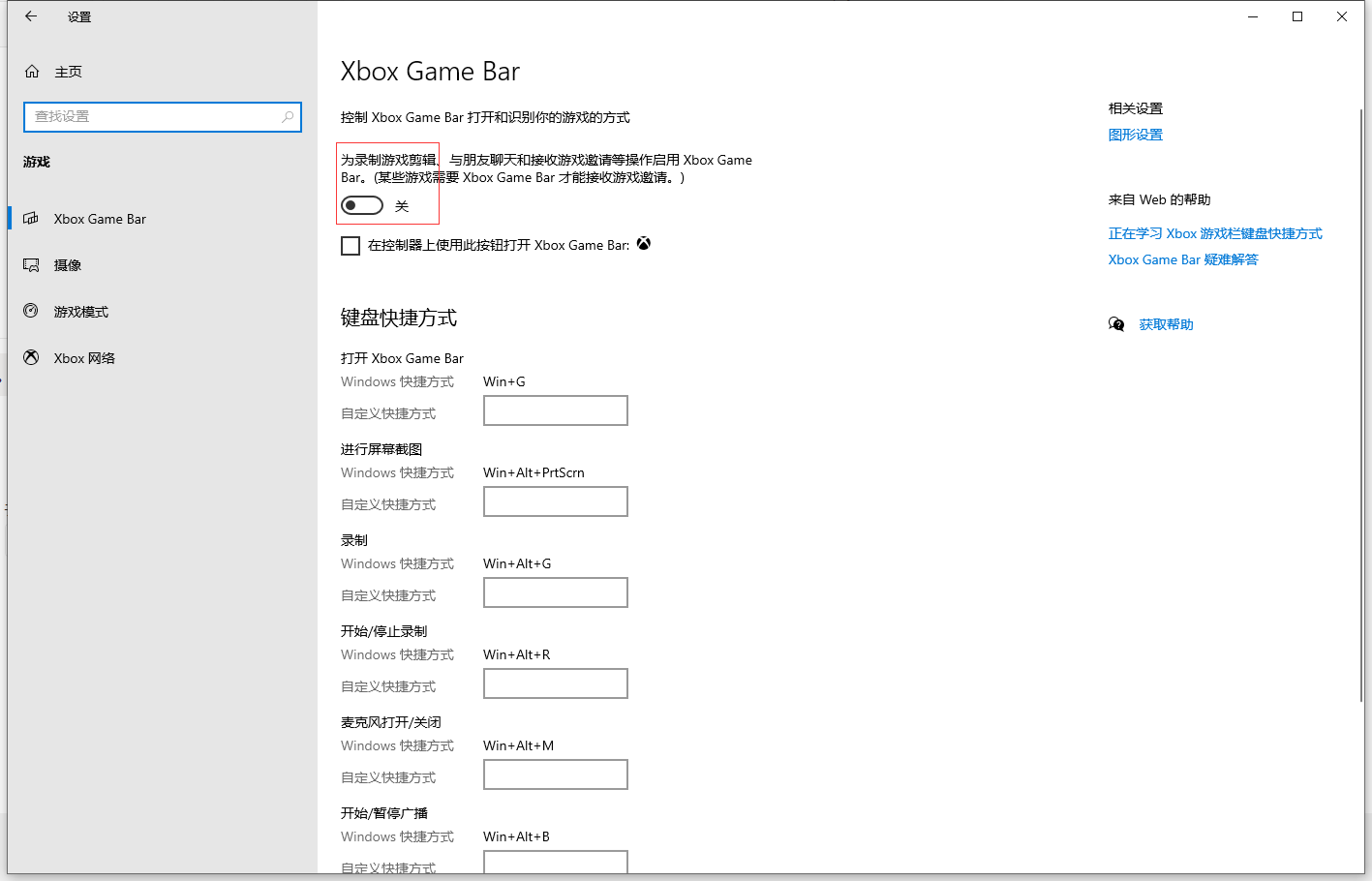Click the search magnifier icon in 查找设置
Screen dimensions: 1372x881
(288, 117)
